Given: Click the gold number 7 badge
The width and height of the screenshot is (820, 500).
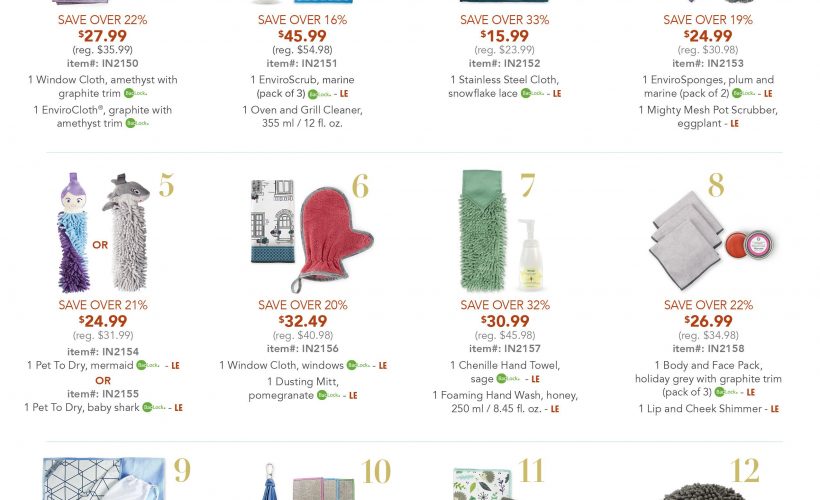Looking at the screenshot, I should coord(527,185).
